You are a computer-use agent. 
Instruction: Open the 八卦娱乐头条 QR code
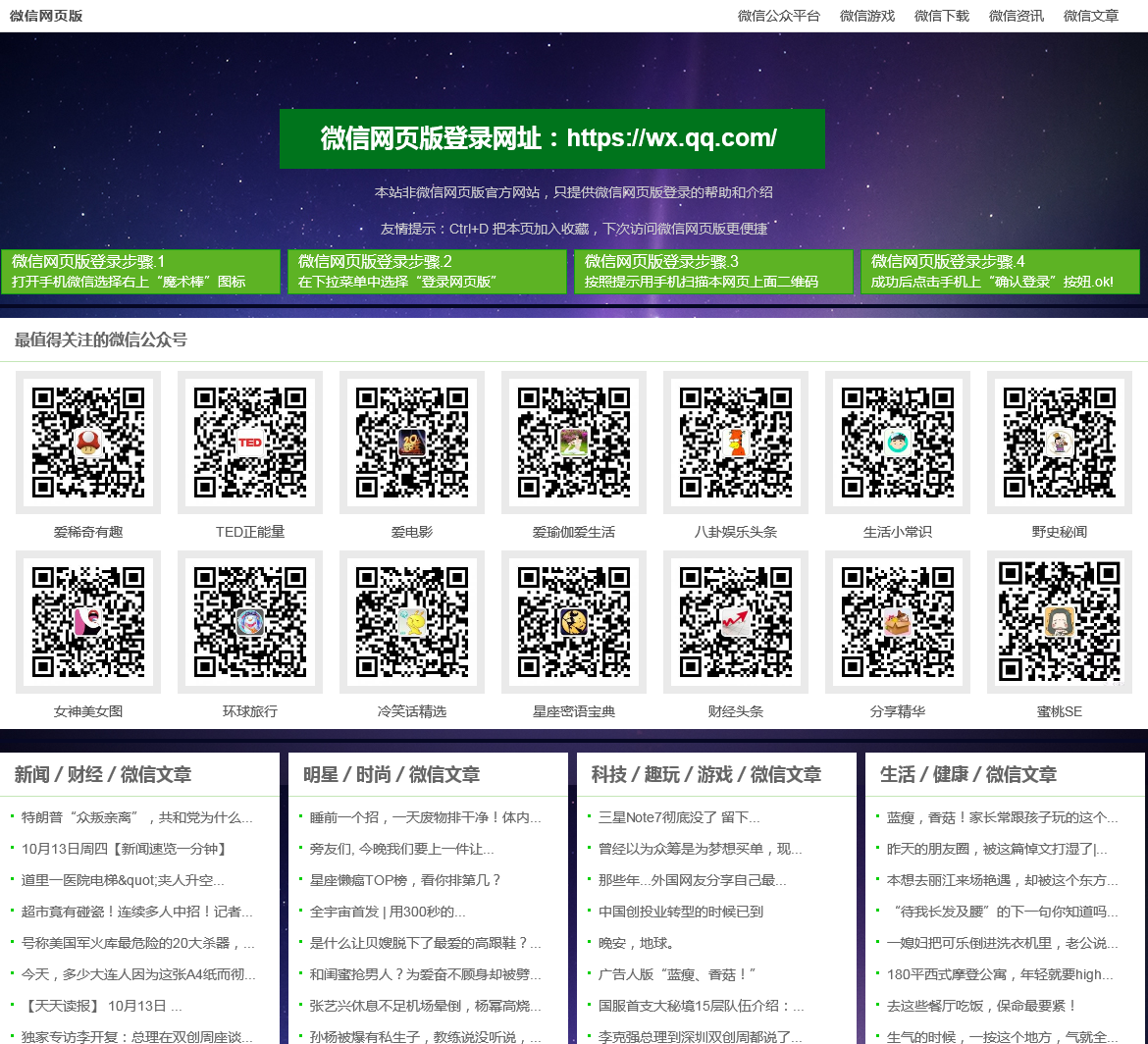pos(735,443)
